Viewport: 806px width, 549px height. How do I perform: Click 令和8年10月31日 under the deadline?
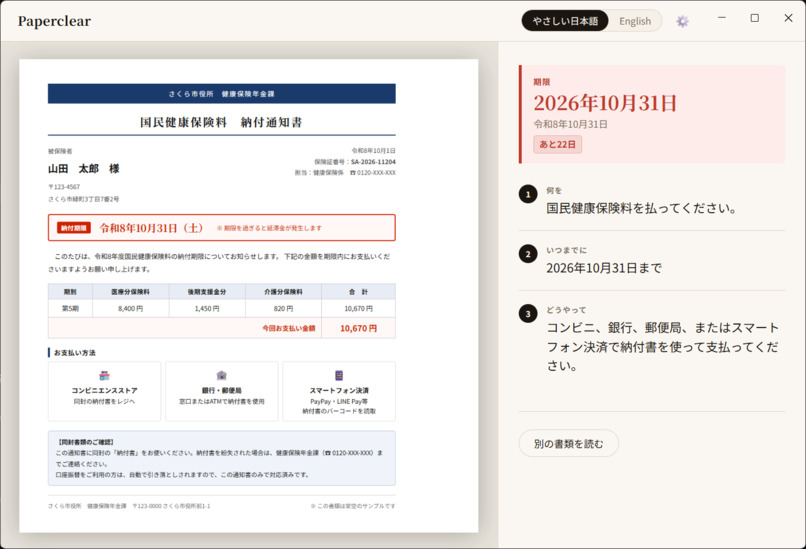click(571, 124)
